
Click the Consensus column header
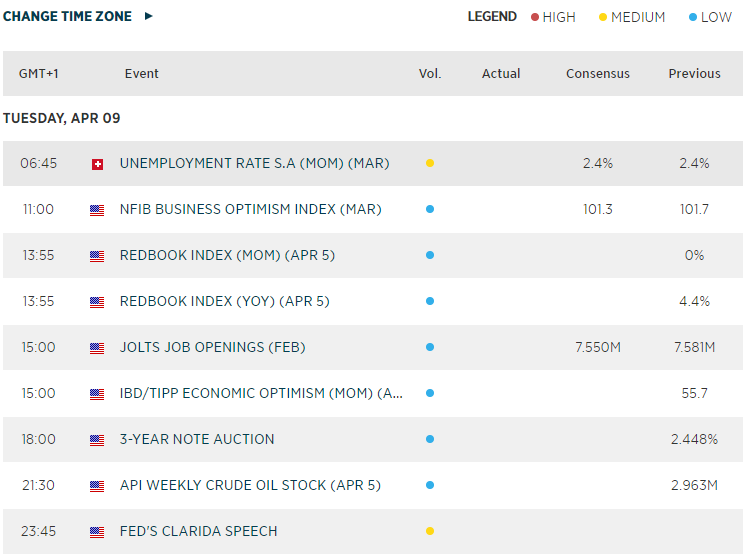click(598, 73)
